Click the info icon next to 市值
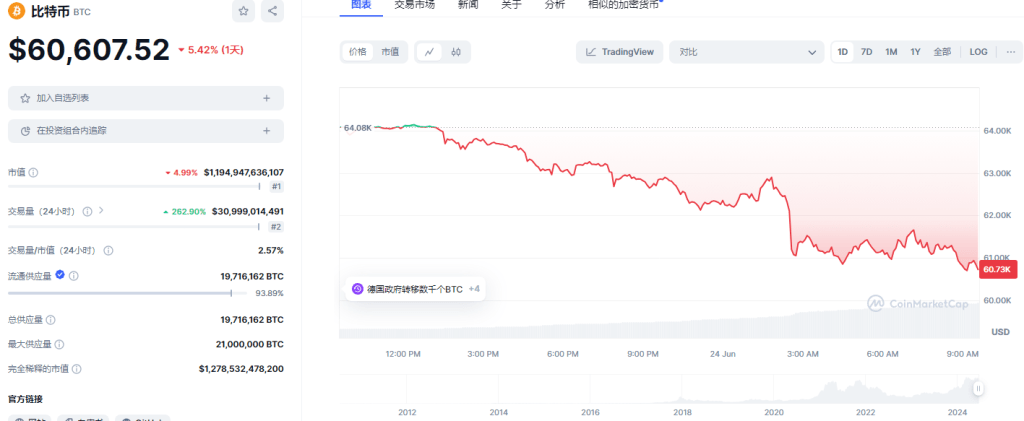 point(34,173)
